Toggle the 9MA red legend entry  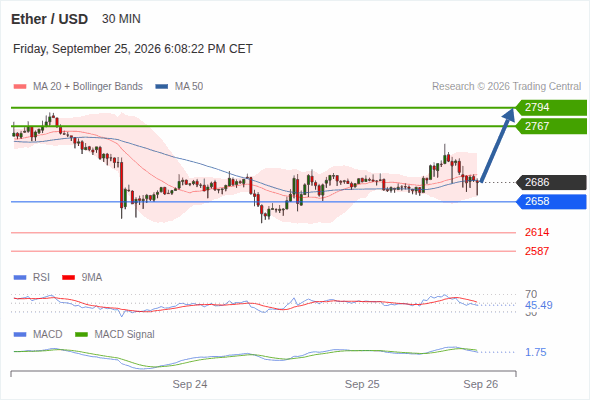point(82,277)
